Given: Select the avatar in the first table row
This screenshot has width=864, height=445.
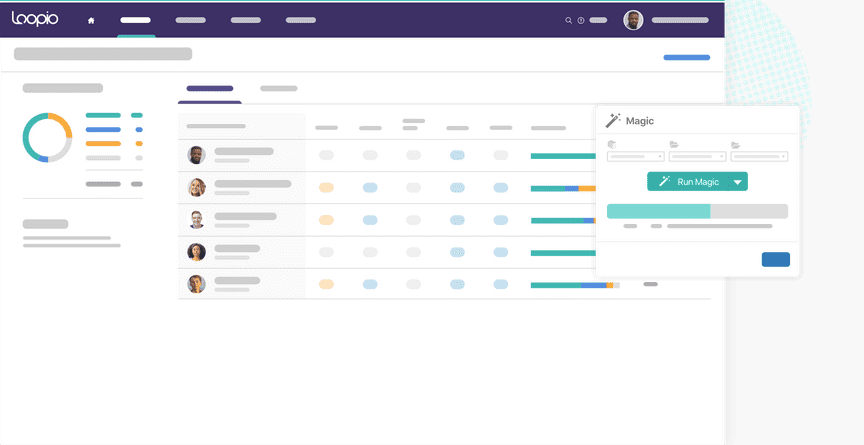Looking at the screenshot, I should click(197, 155).
